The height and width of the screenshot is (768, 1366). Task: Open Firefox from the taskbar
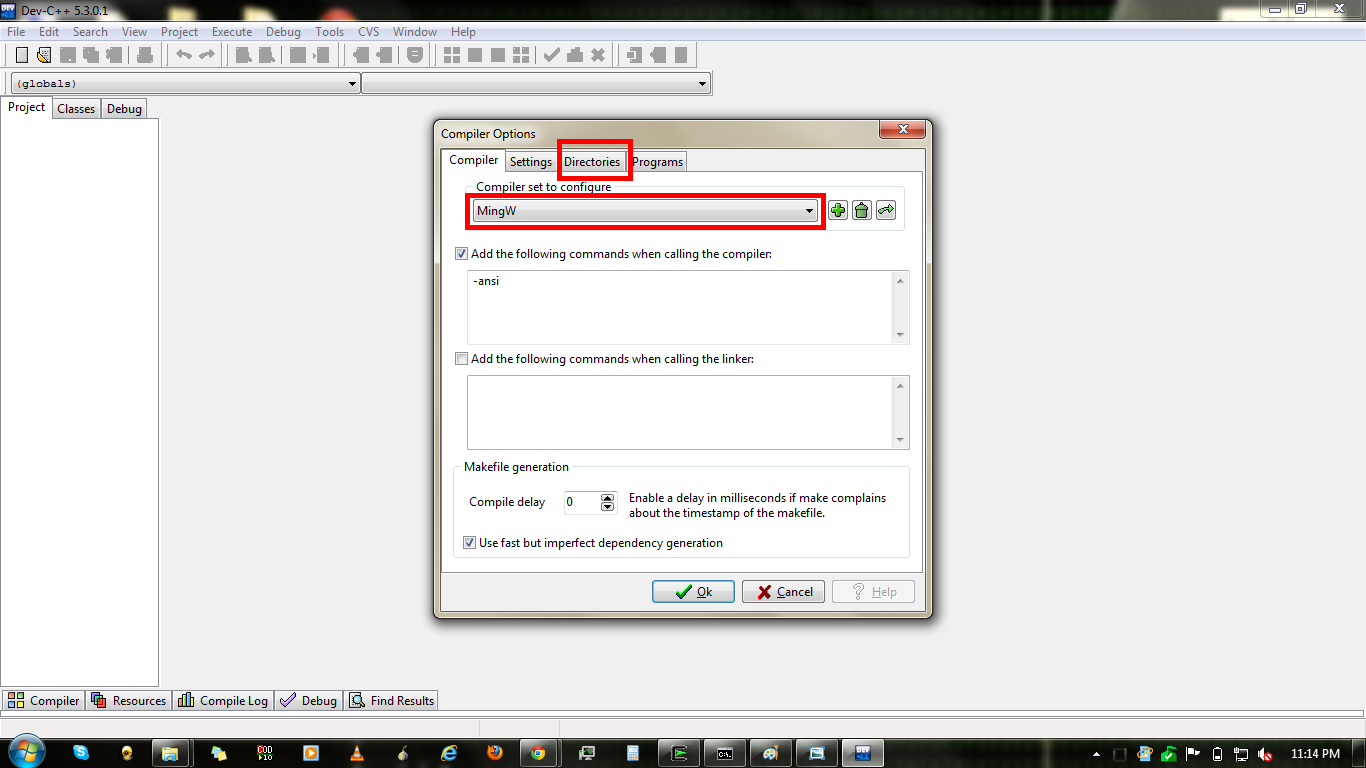coord(494,753)
